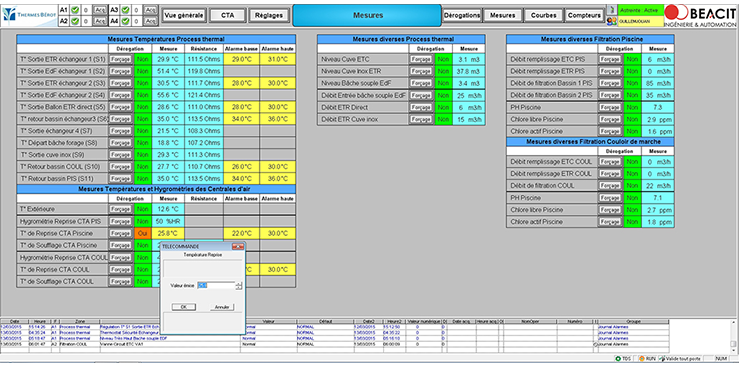Acknowledge A3 alarms with its Acq button
The image size is (739, 365).
(x=150, y=9)
